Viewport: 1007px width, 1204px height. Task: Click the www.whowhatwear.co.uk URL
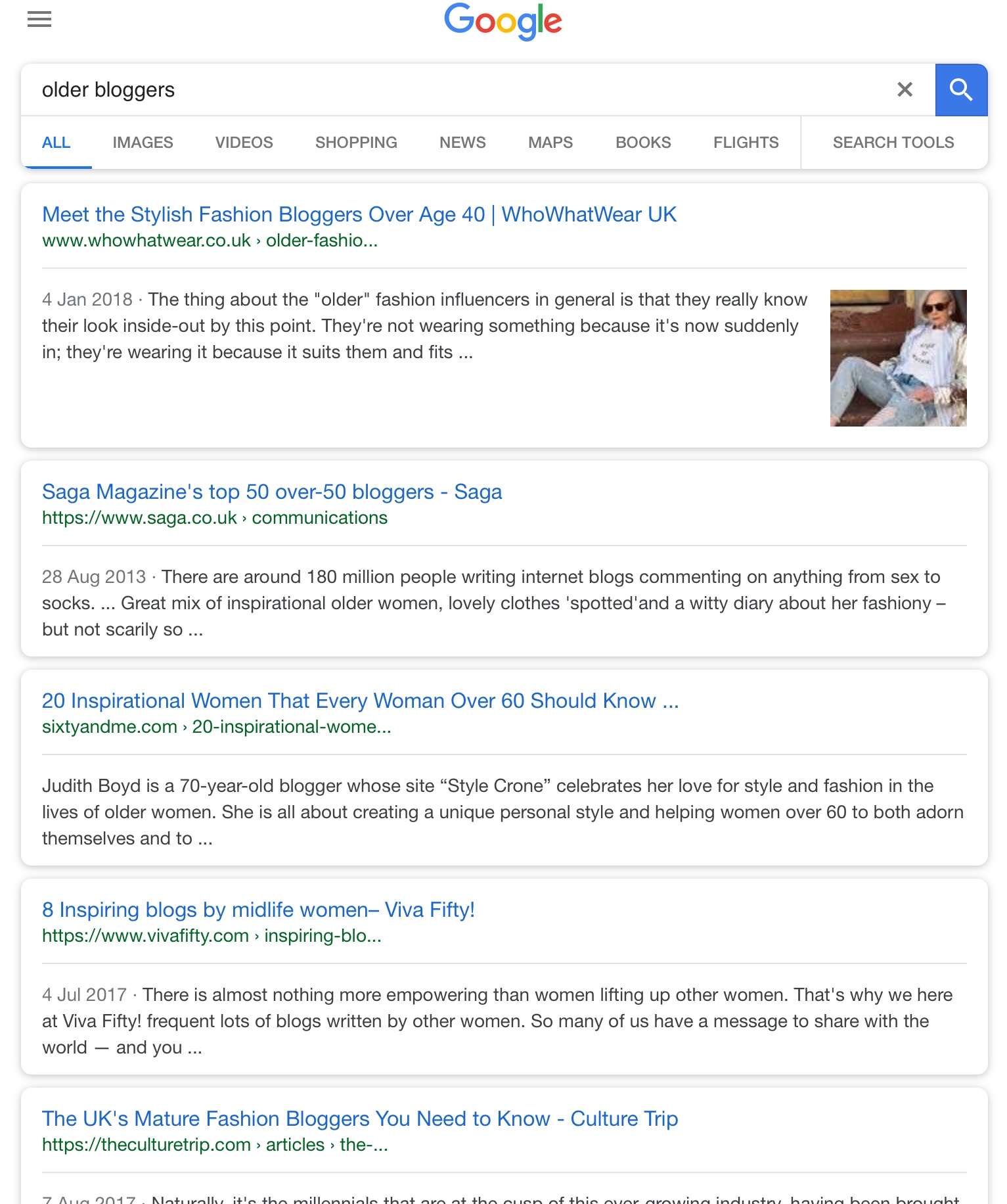210,241
